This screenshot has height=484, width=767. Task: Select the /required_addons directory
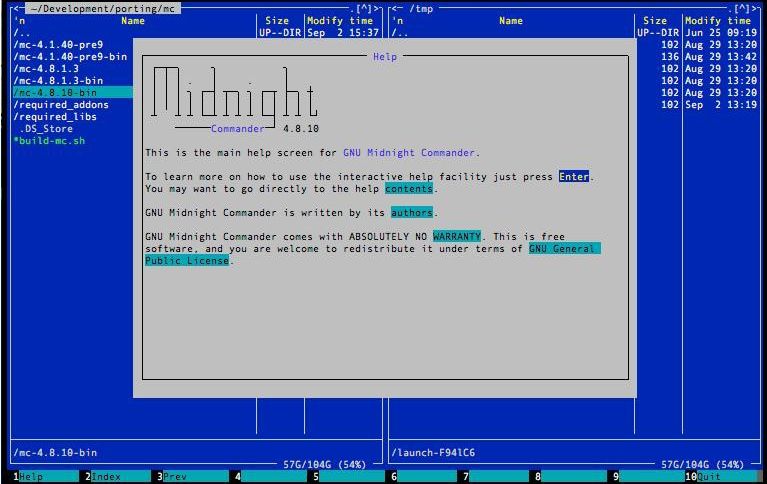click(61, 105)
